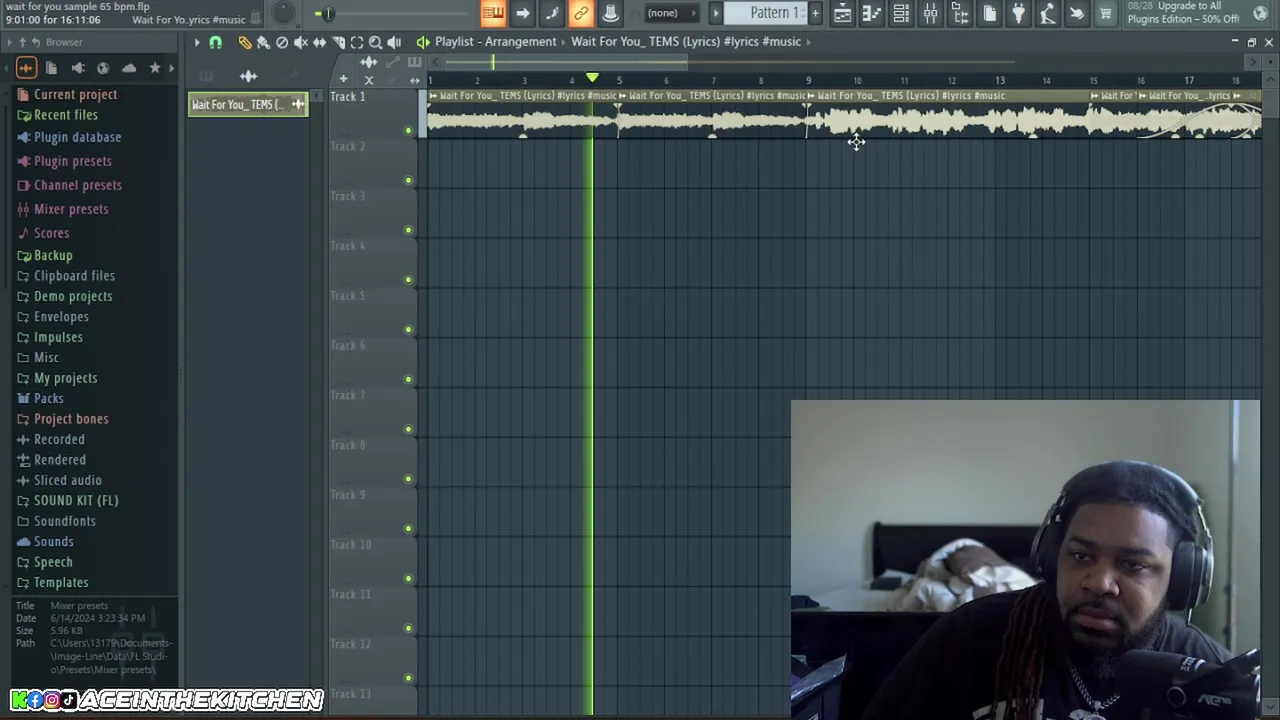Open the (none) pattern selector dropdown
This screenshot has height=720, width=1280.
point(670,13)
